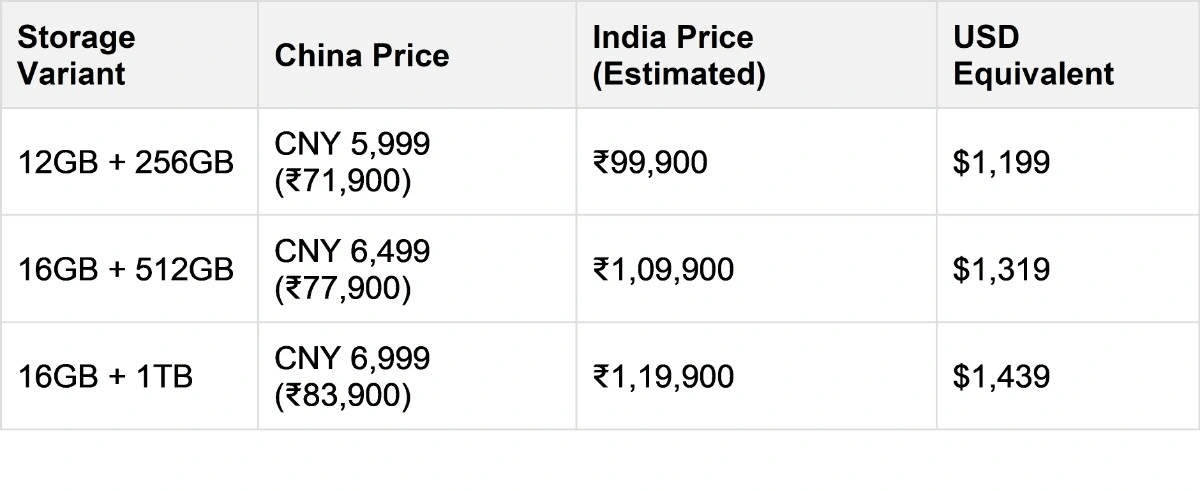Click the China Price column header
The height and width of the screenshot is (491, 1200).
pos(362,55)
